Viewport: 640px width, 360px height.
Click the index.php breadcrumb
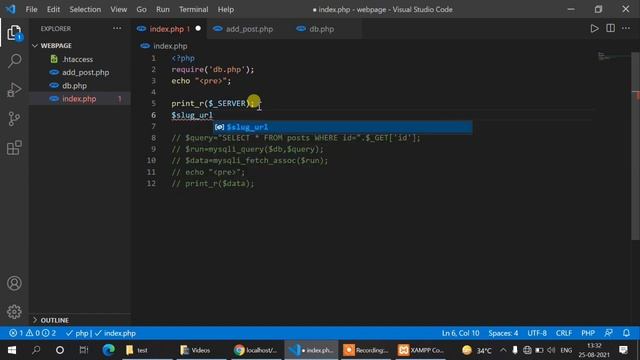coord(164,46)
